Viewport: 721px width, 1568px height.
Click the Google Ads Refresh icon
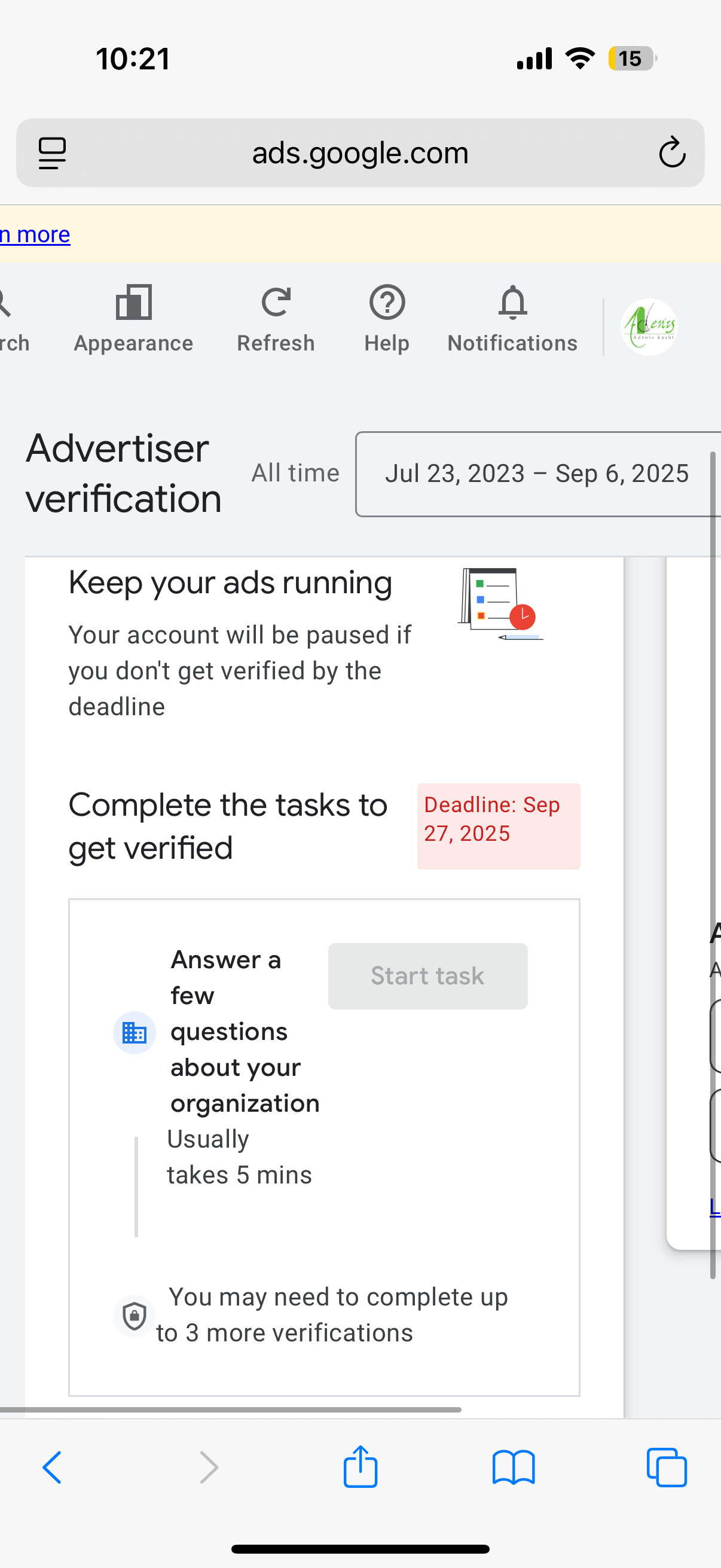(x=276, y=303)
